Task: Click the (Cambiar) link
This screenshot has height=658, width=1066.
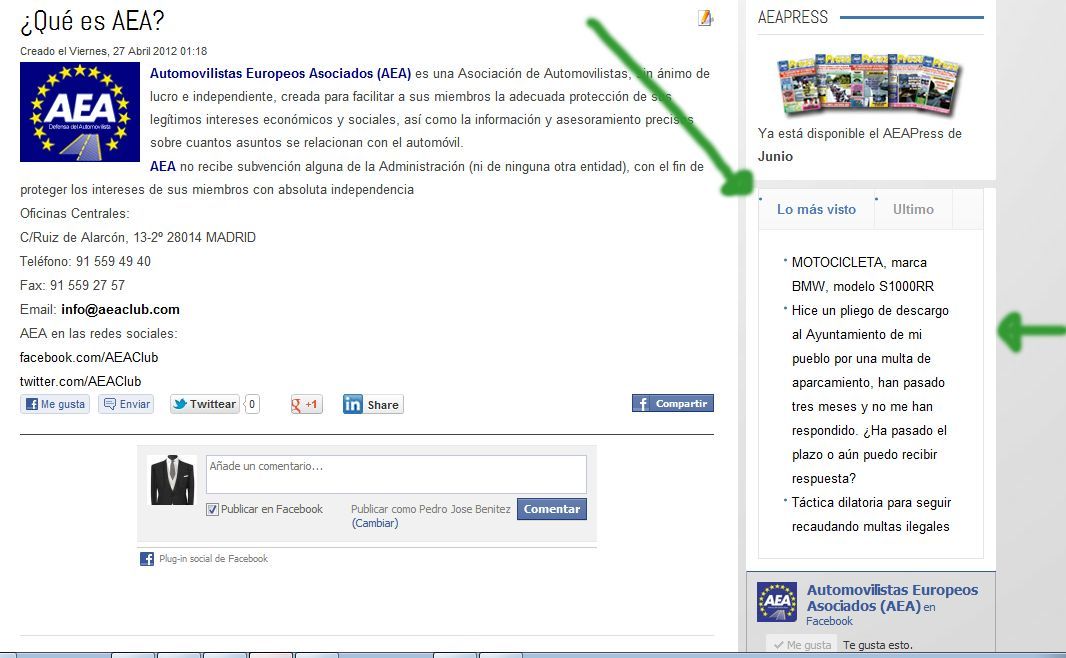Action: coord(375,523)
